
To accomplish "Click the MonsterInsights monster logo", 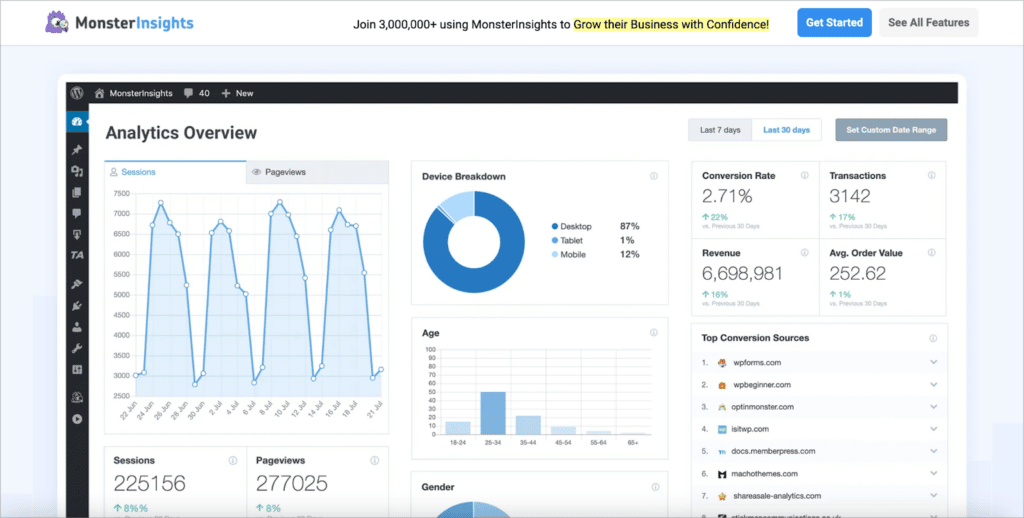I will coord(57,22).
